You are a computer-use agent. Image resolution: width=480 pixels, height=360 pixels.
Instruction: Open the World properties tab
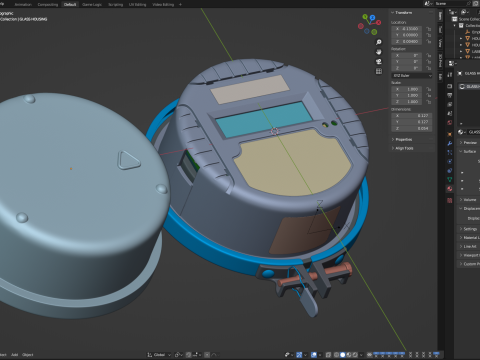point(450,122)
